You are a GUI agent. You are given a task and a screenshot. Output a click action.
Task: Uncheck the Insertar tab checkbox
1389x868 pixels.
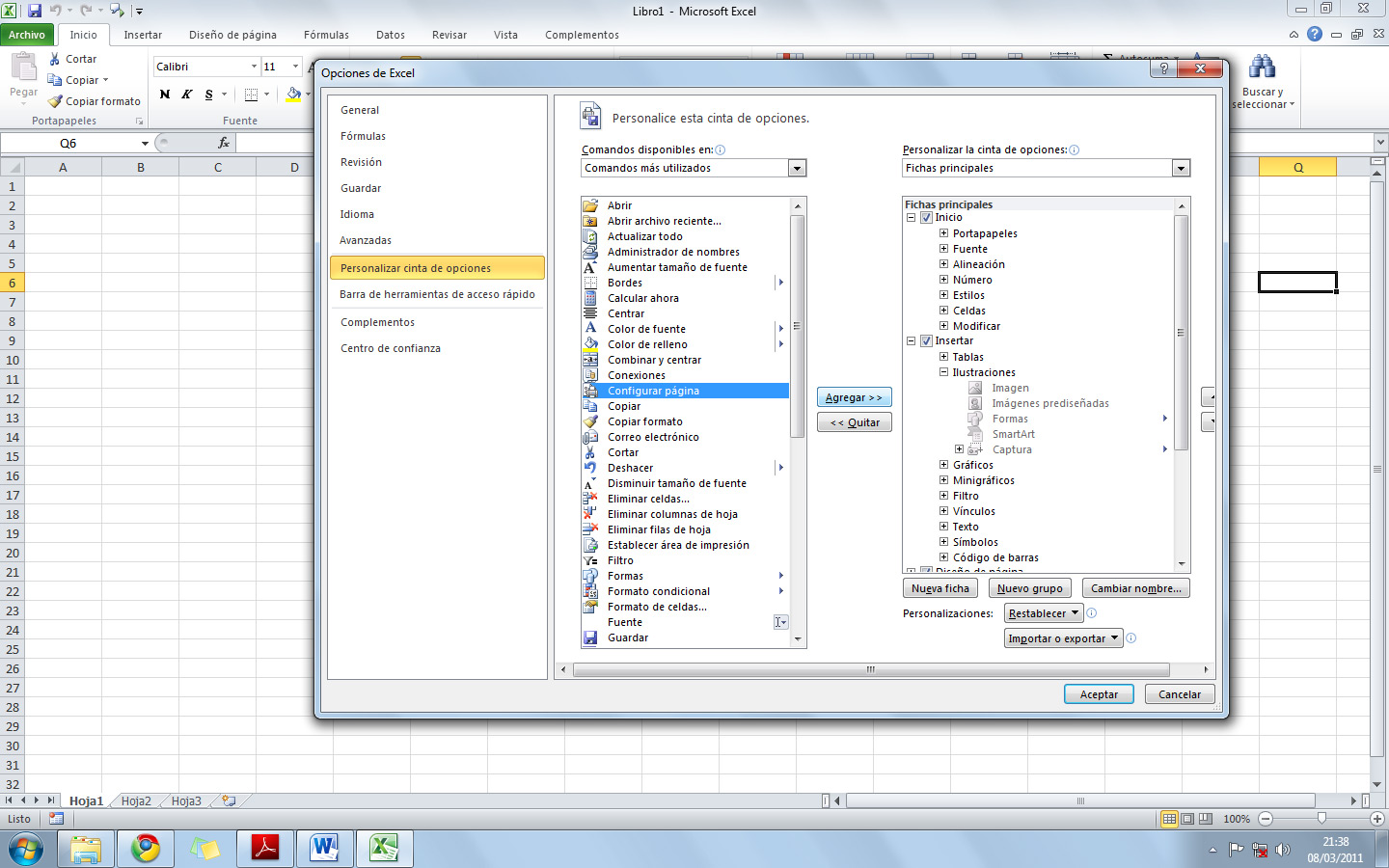tap(926, 340)
